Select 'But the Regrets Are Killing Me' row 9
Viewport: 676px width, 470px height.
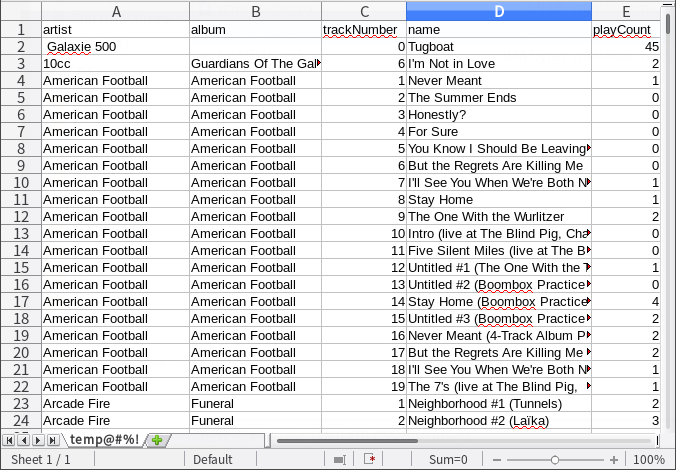499,166
